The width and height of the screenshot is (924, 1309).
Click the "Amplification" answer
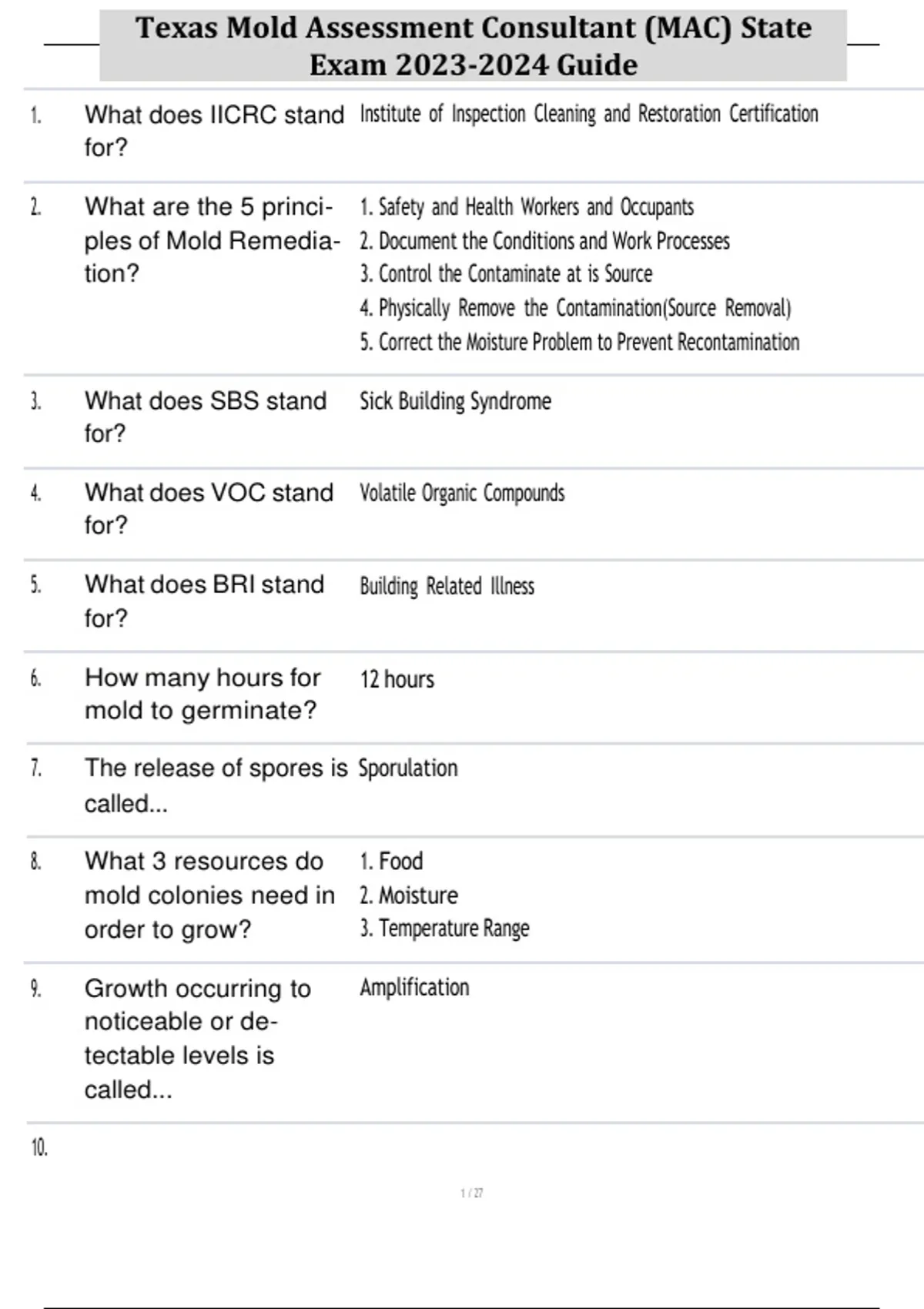pyautogui.click(x=414, y=988)
